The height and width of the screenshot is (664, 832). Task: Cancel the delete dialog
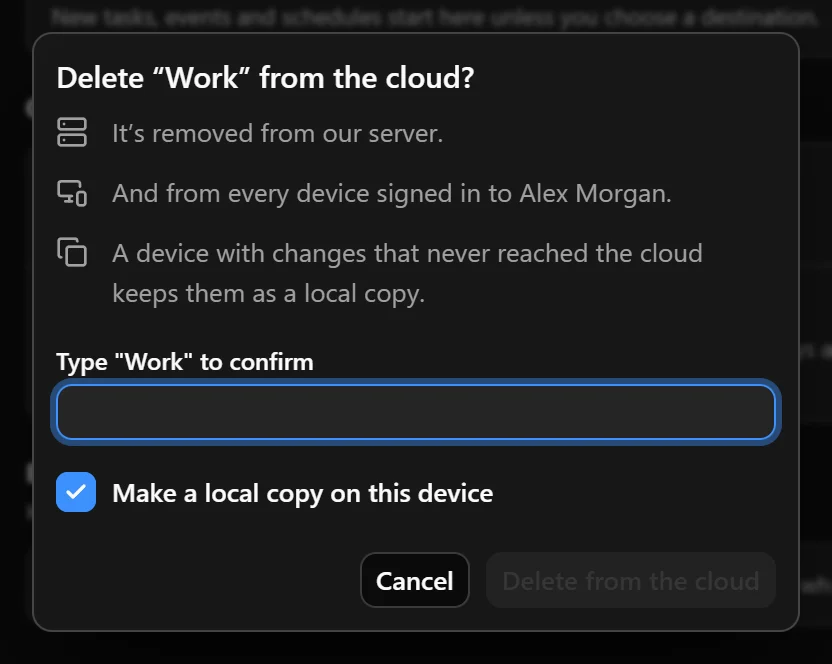pyautogui.click(x=414, y=580)
